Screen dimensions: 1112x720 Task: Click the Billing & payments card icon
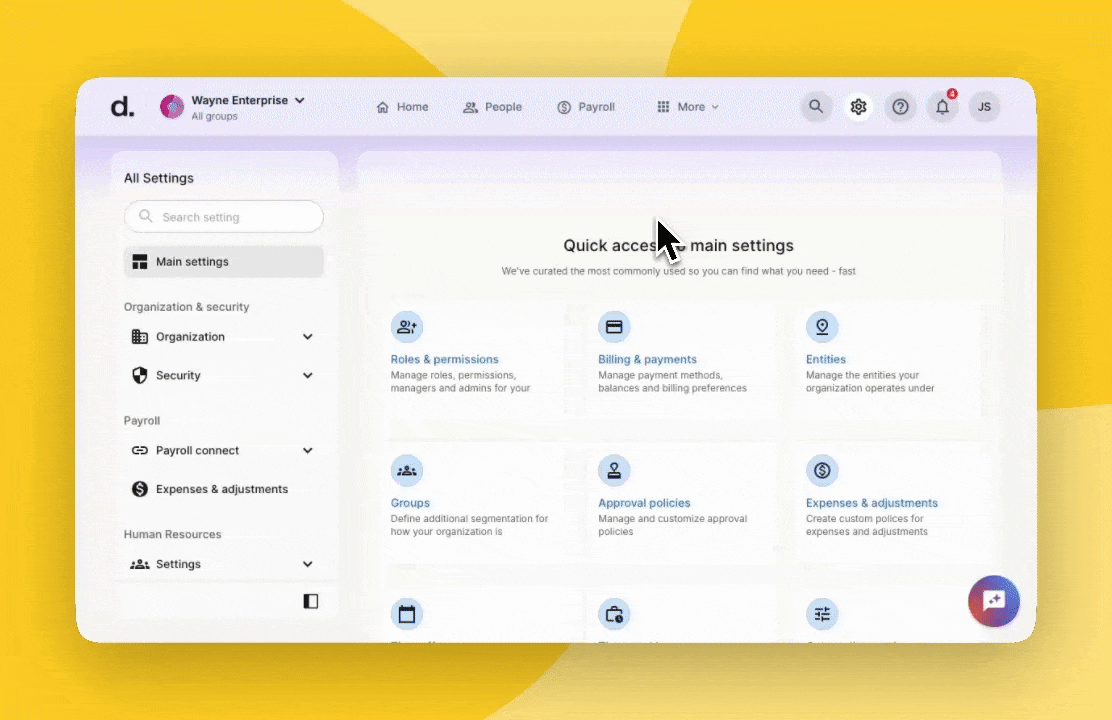[x=614, y=327]
